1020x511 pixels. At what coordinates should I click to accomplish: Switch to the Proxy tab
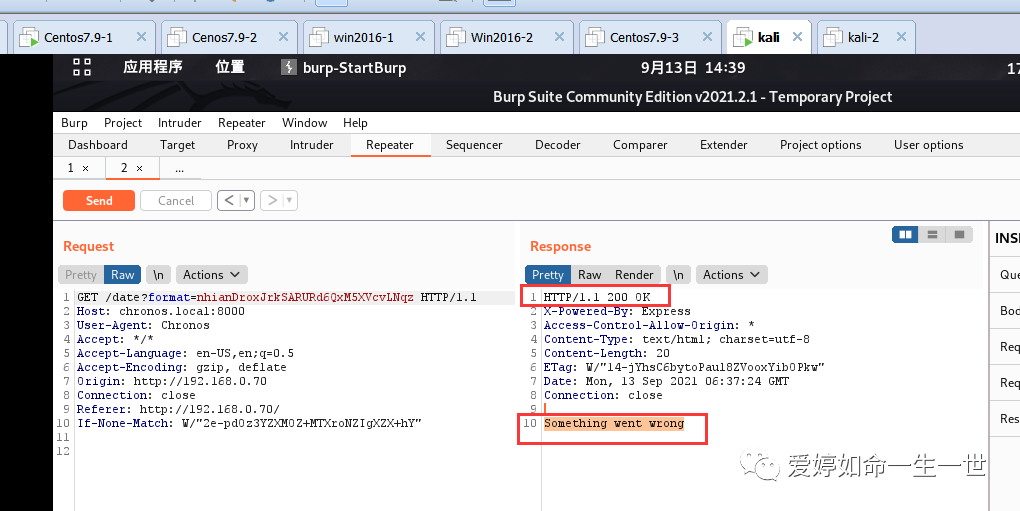click(x=242, y=145)
